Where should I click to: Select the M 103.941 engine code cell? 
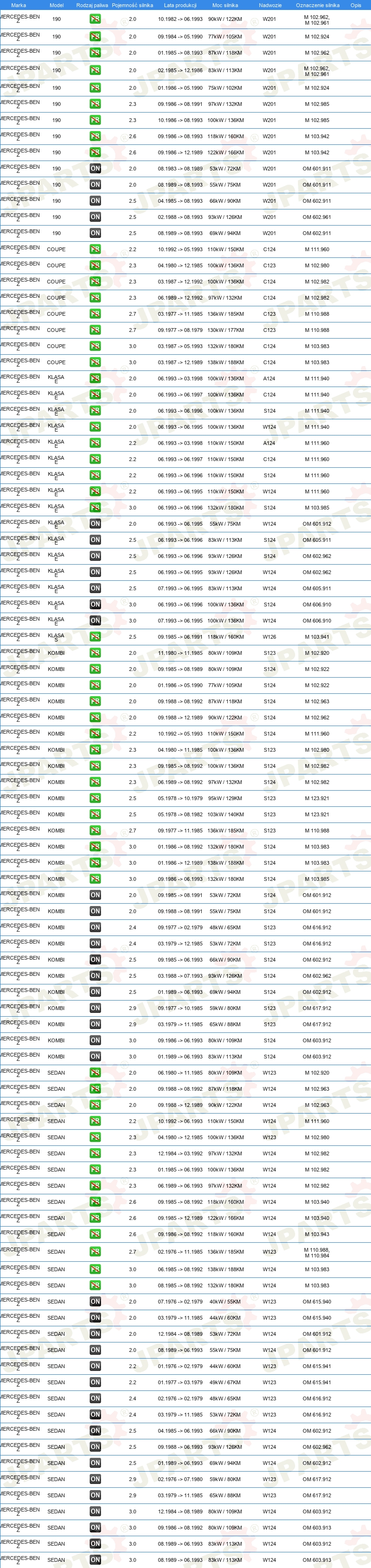coord(317,637)
